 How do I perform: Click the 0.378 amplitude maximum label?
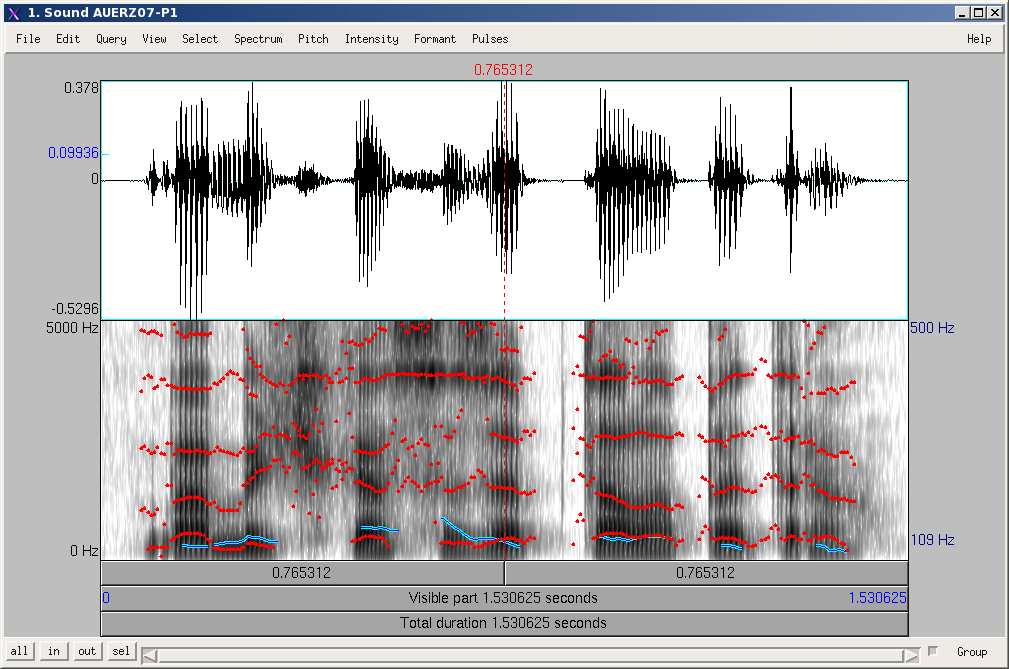81,87
